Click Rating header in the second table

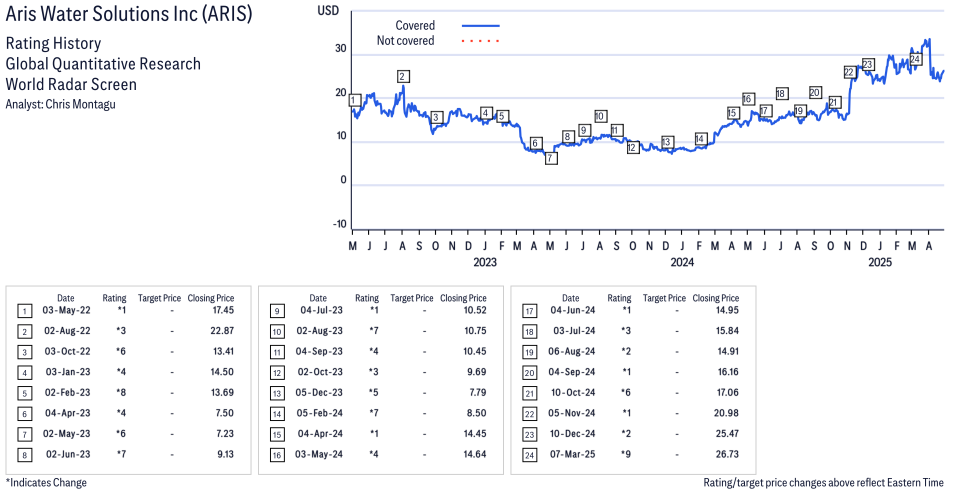tap(367, 298)
